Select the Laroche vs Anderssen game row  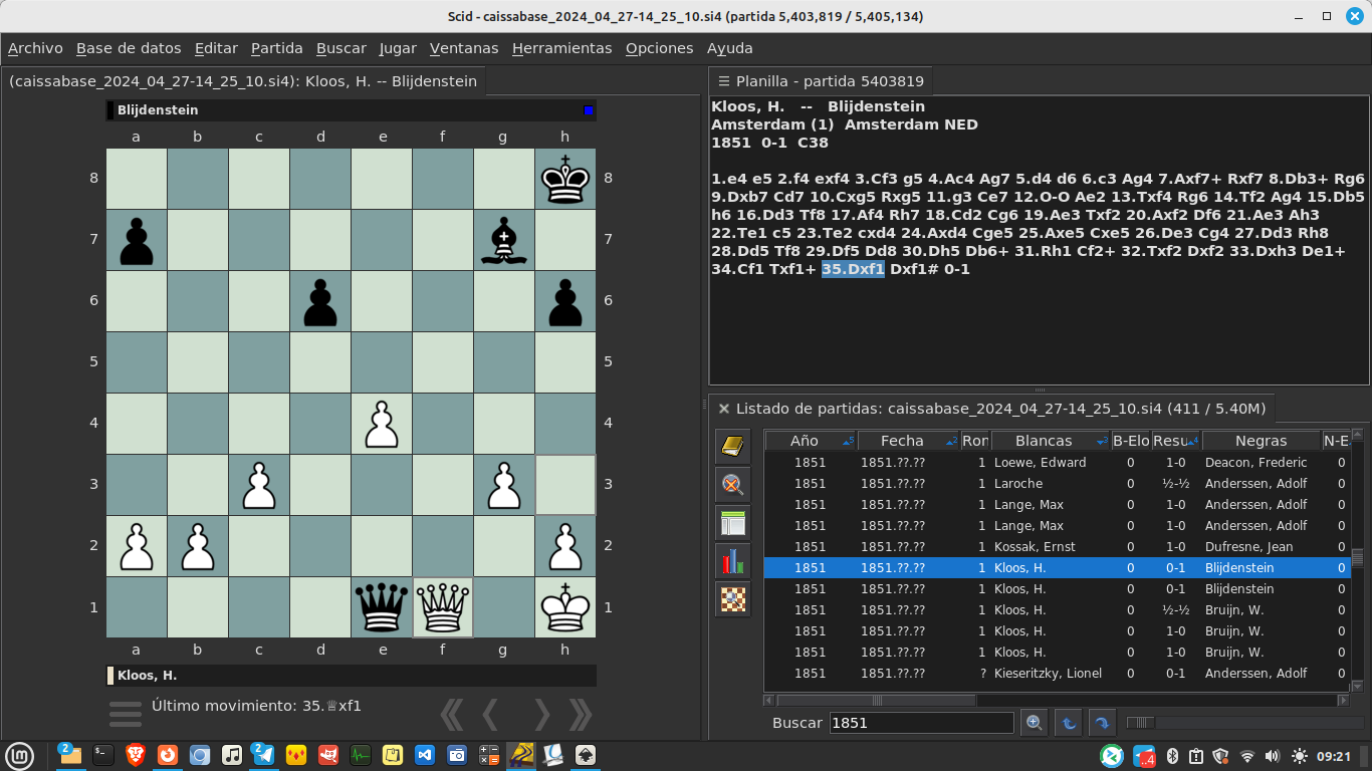[x=1057, y=484]
